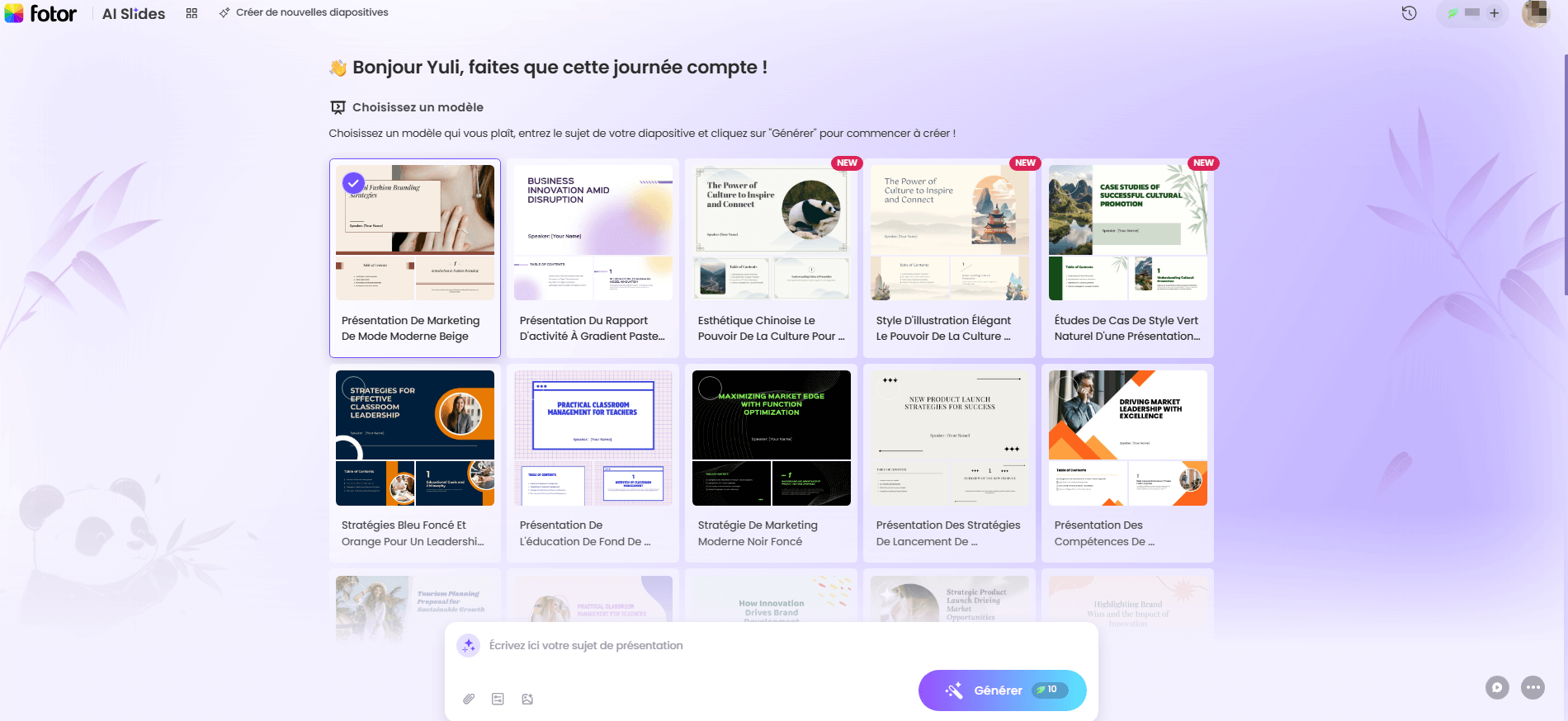This screenshot has height=721, width=1568.
Task: Click the paperclip attach file icon
Action: coord(469,699)
